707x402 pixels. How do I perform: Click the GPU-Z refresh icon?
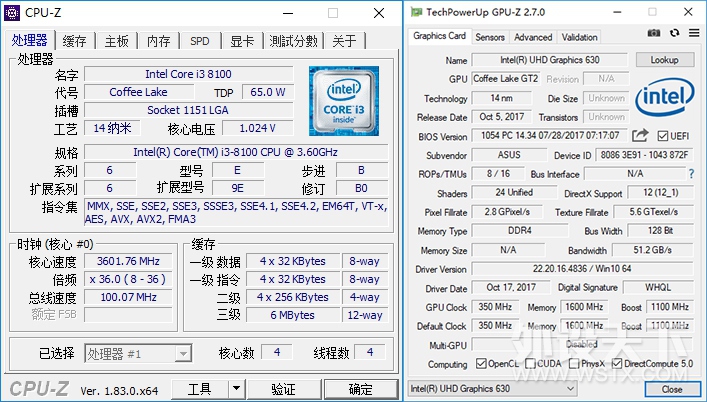coord(675,33)
